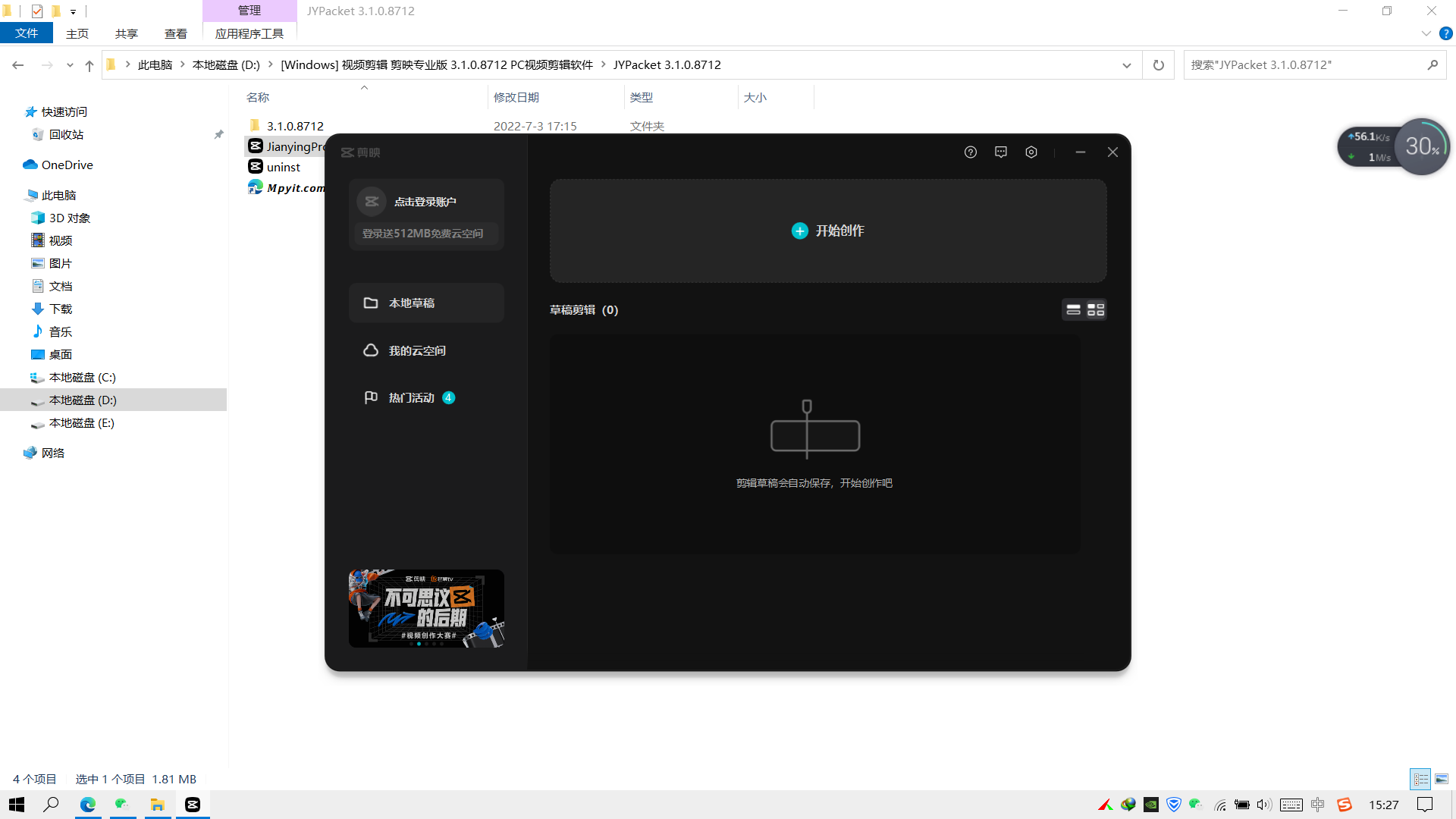1456x819 pixels.
Task: Click 点击登录账户 to log in
Action: 425,202
